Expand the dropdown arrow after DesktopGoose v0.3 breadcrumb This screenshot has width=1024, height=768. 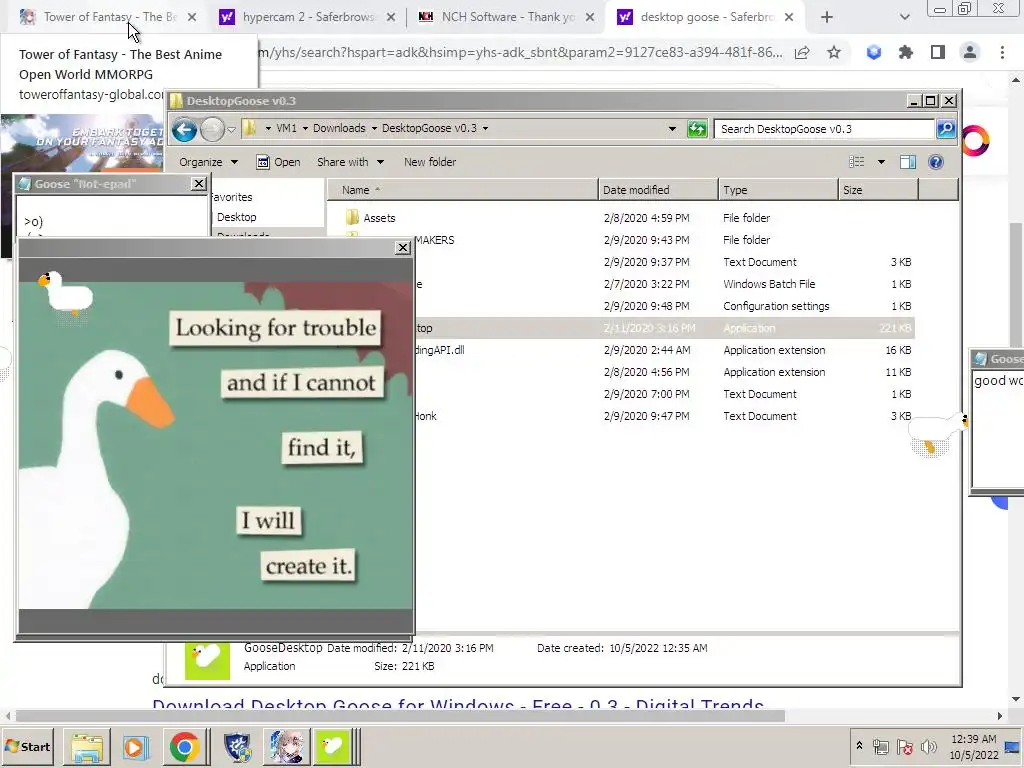[485, 128]
